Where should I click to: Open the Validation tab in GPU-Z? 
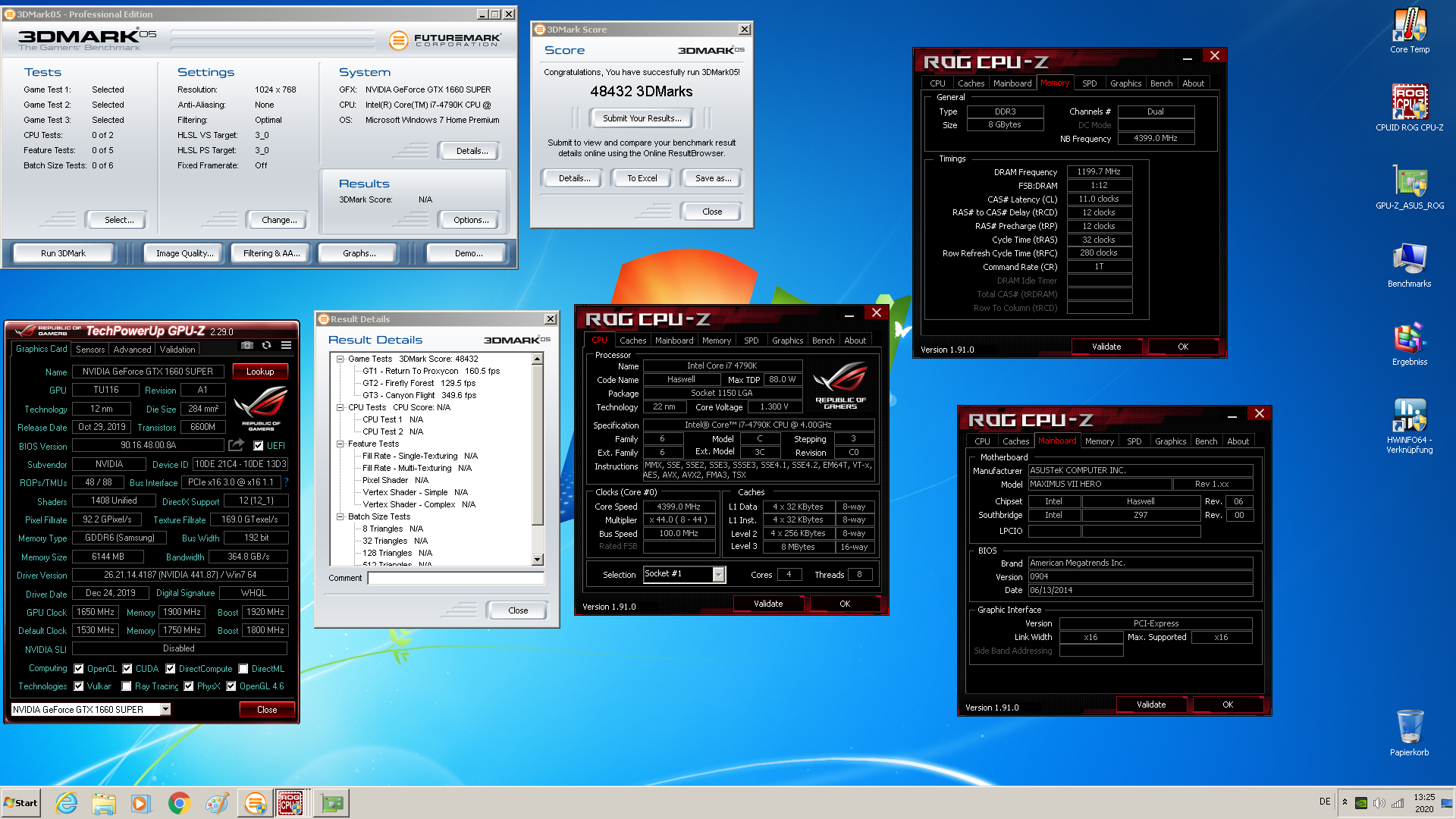tap(177, 350)
